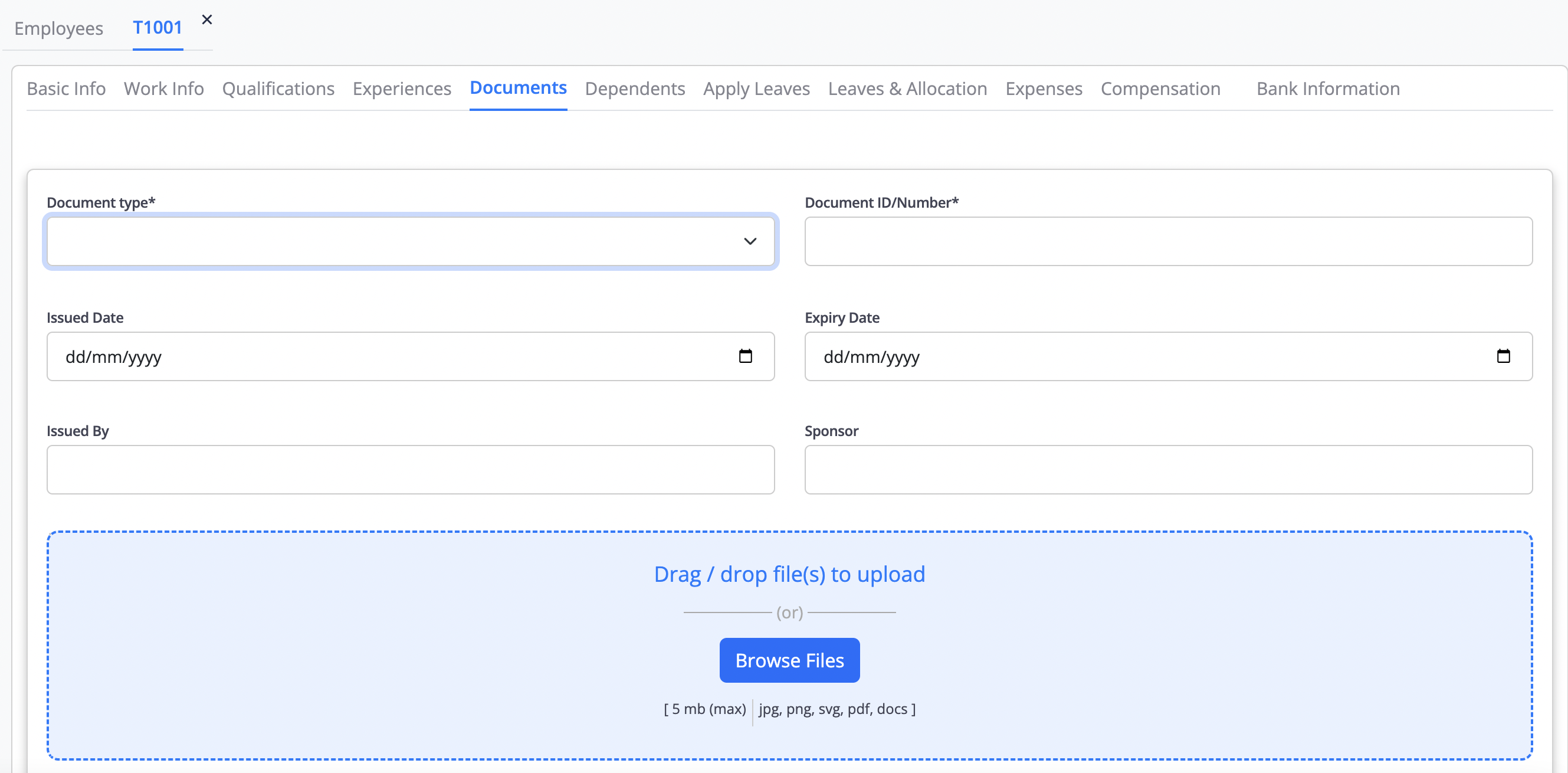
Task: Click into the Issued By field
Action: pyautogui.click(x=410, y=469)
